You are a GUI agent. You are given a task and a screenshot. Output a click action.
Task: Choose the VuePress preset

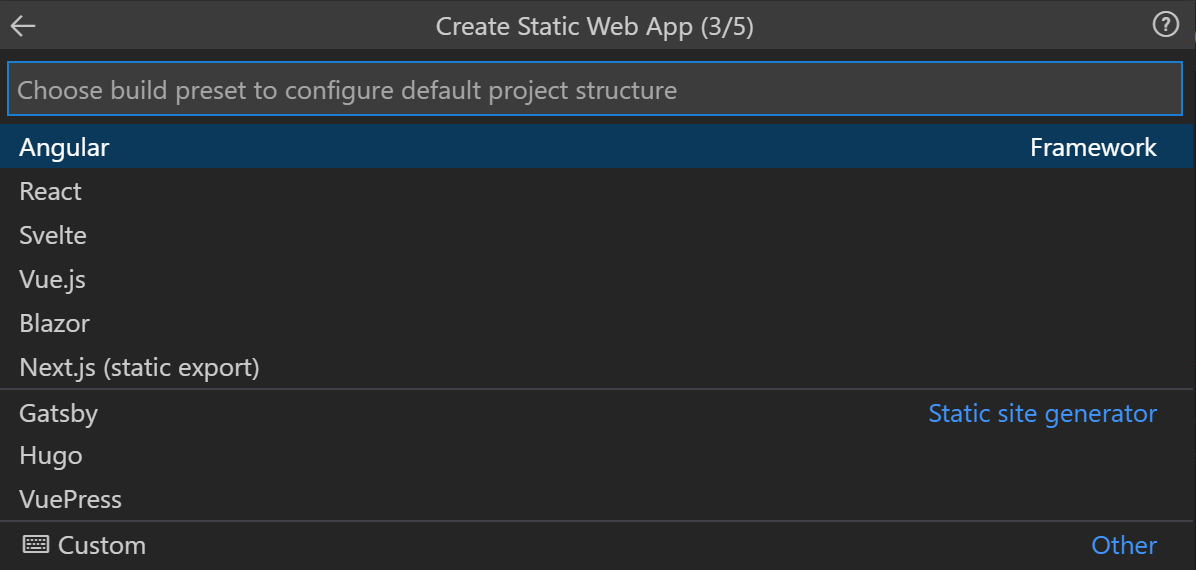point(595,500)
